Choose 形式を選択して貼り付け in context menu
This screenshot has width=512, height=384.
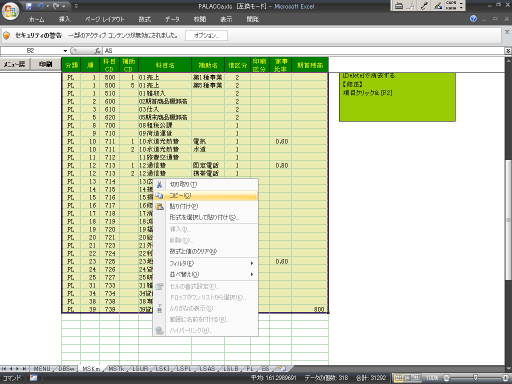click(x=205, y=217)
